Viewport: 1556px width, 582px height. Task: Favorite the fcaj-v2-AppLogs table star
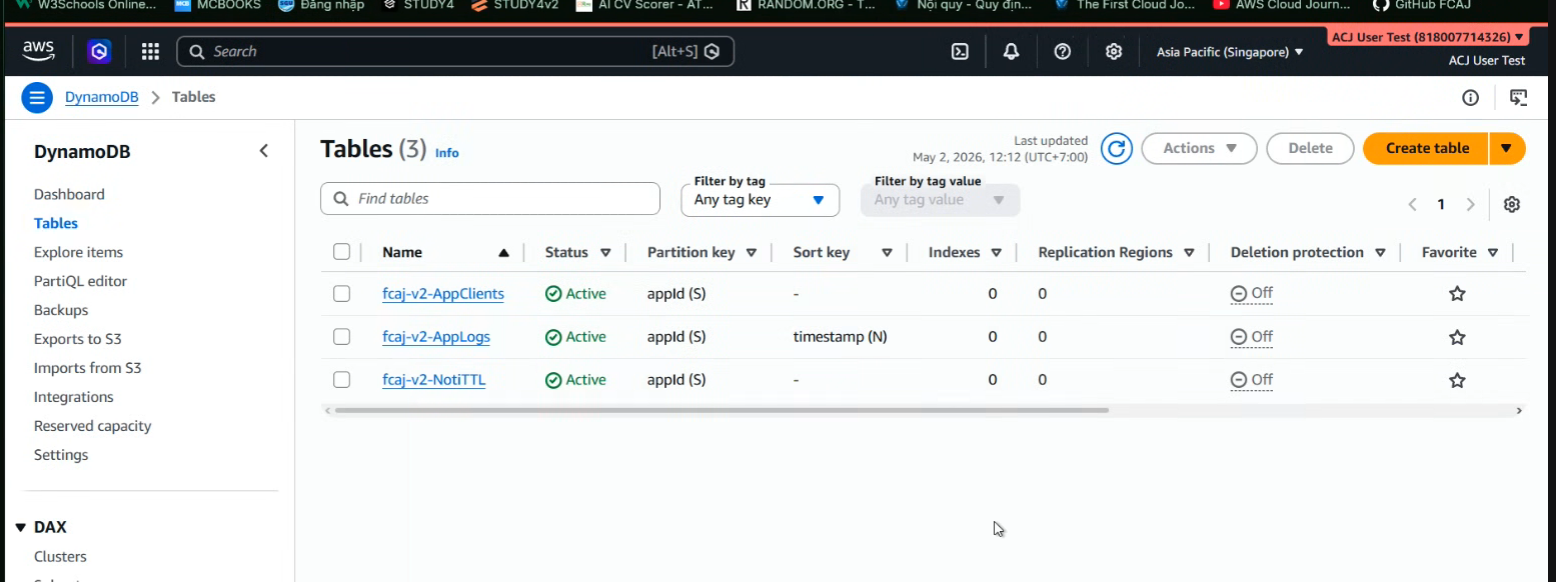point(1457,337)
